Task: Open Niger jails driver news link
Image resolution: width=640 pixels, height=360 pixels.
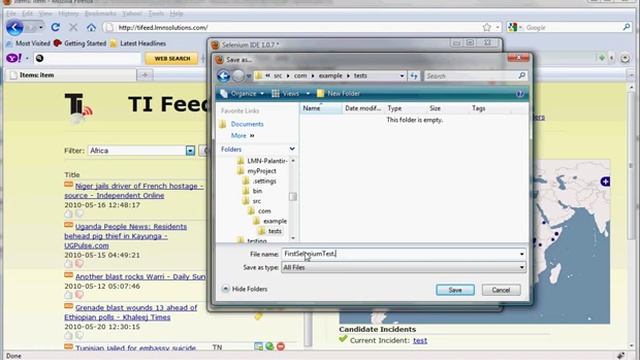Action: pos(135,191)
